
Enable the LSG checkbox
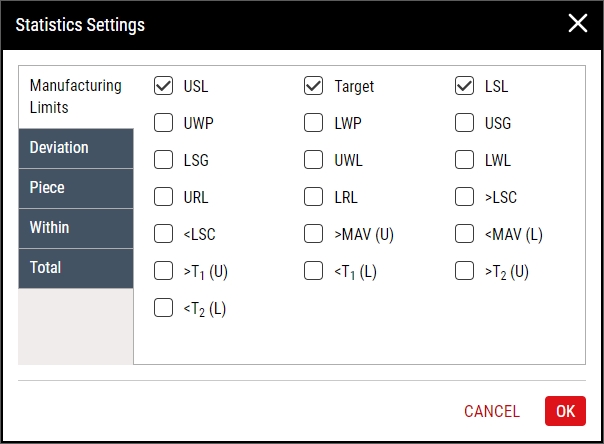point(163,159)
